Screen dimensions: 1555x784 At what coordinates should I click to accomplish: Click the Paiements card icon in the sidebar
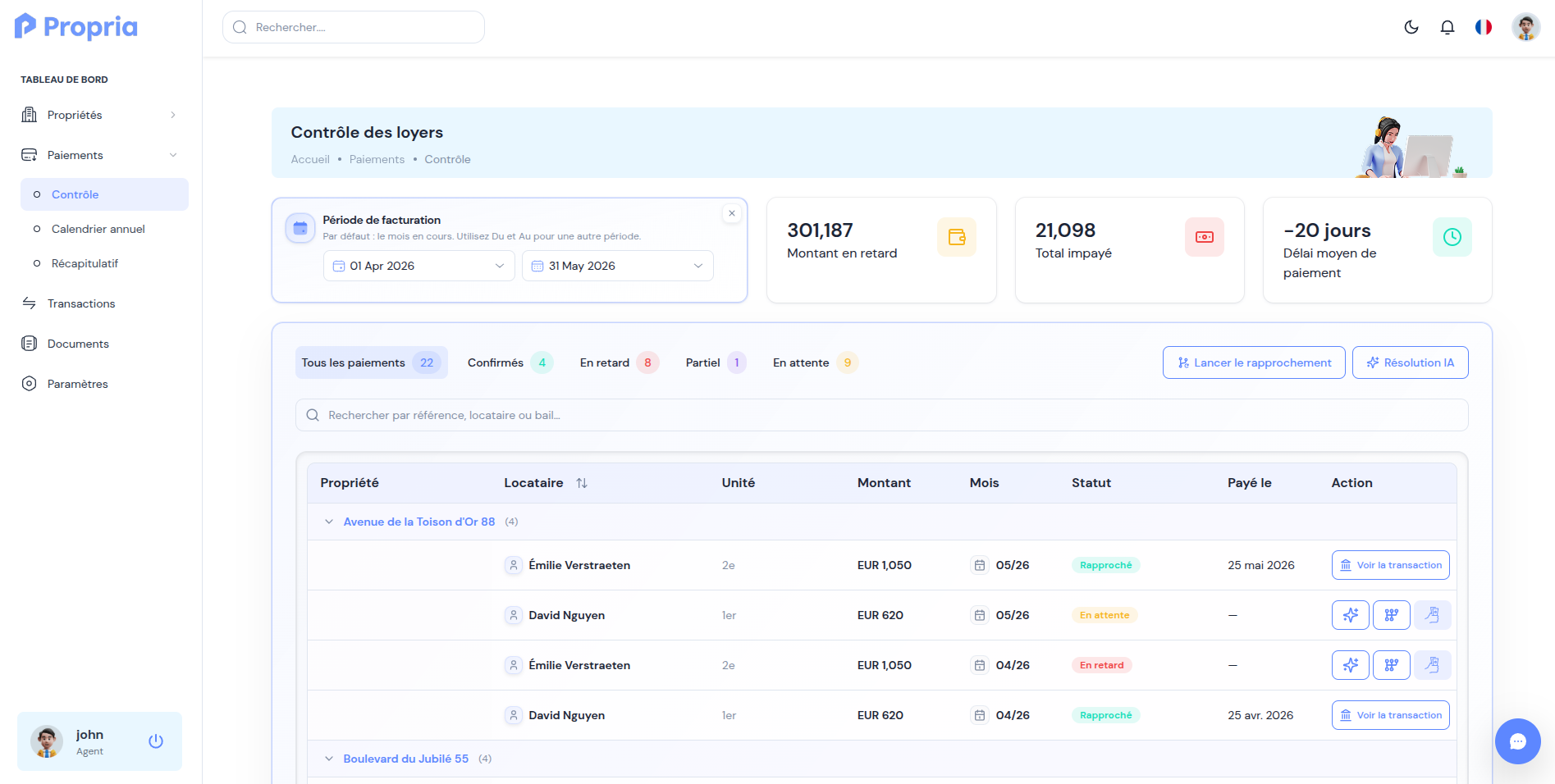30,155
